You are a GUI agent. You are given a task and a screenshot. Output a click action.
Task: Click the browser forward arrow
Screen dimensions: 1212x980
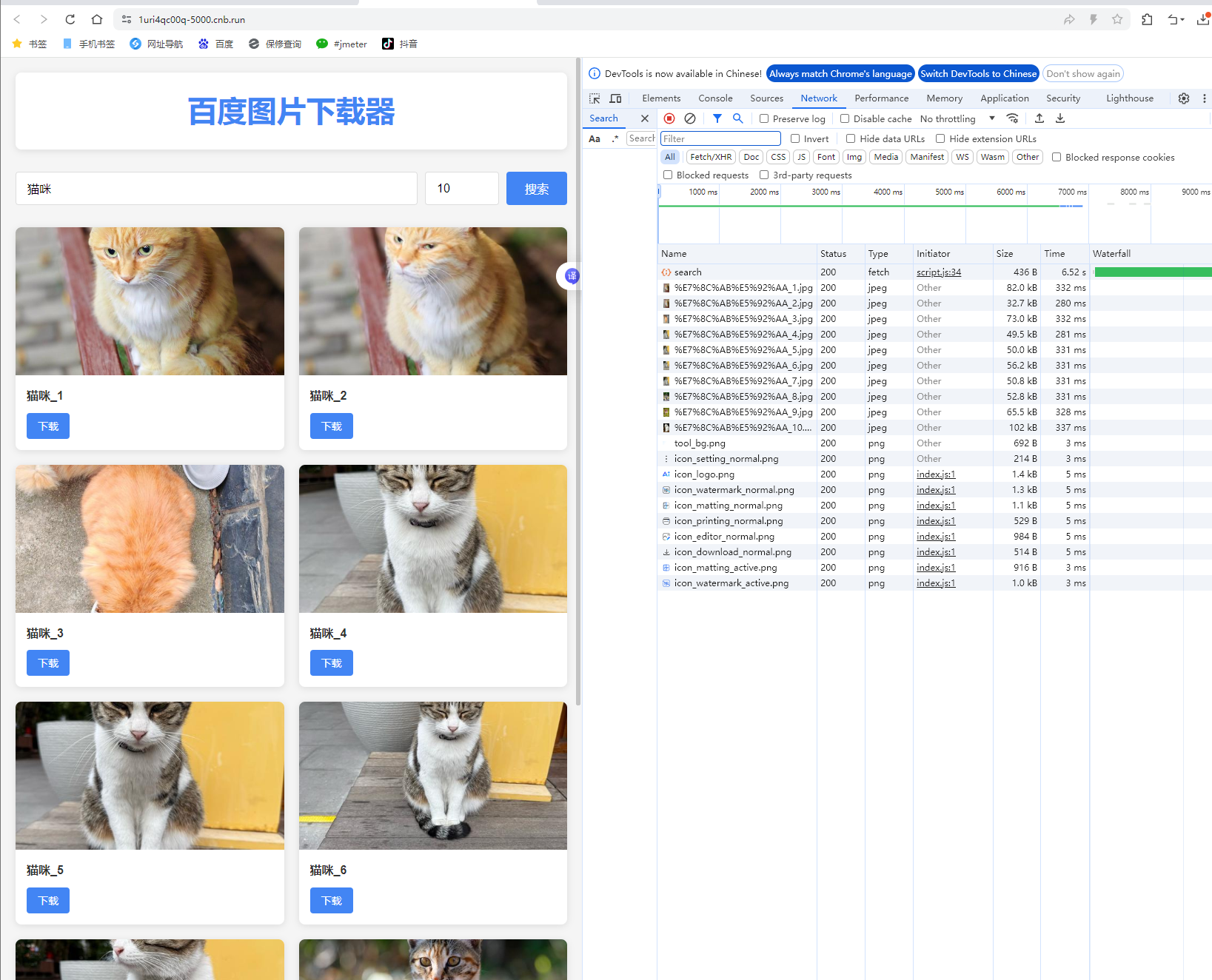click(44, 19)
